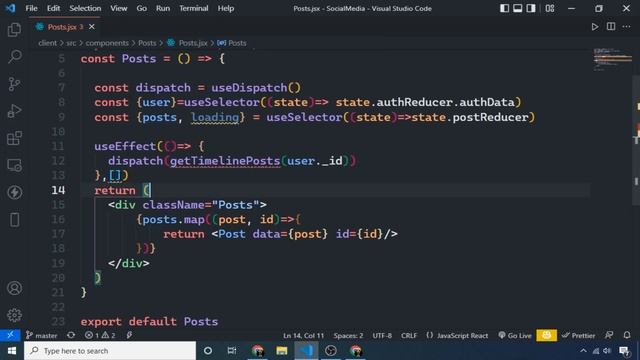Toggle the secondary side bar layout icon

coord(531,8)
